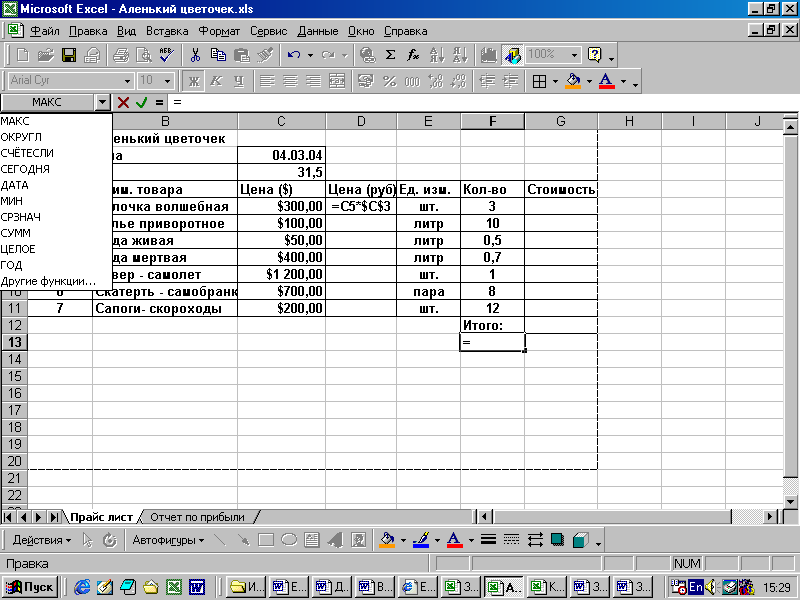The width and height of the screenshot is (800, 600).
Task: Undo the last action
Action: [294, 55]
